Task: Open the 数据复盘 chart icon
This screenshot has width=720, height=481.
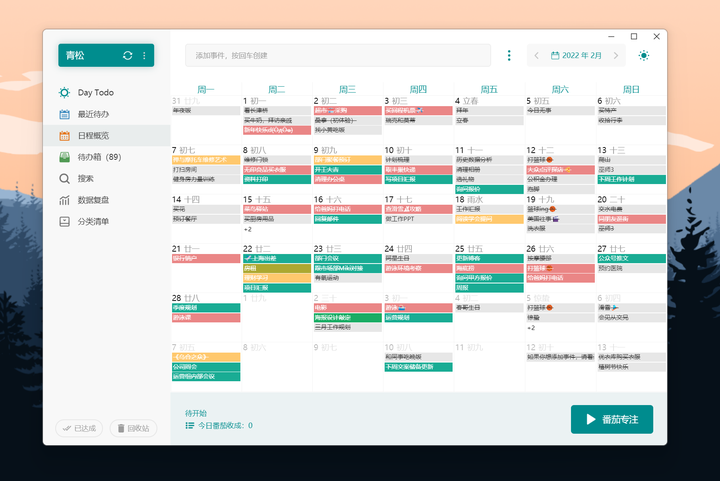Action: (64, 200)
